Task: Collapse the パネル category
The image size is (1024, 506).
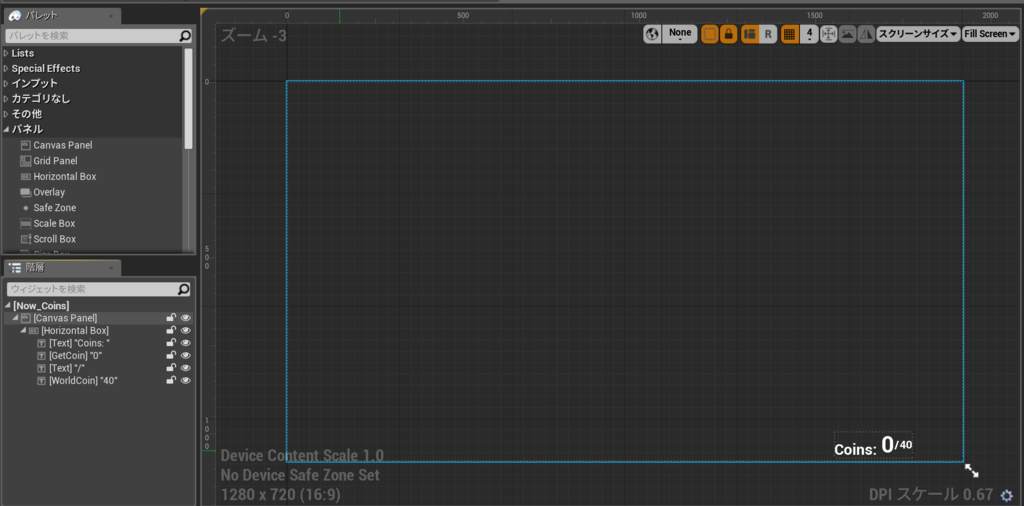Action: (x=7, y=129)
